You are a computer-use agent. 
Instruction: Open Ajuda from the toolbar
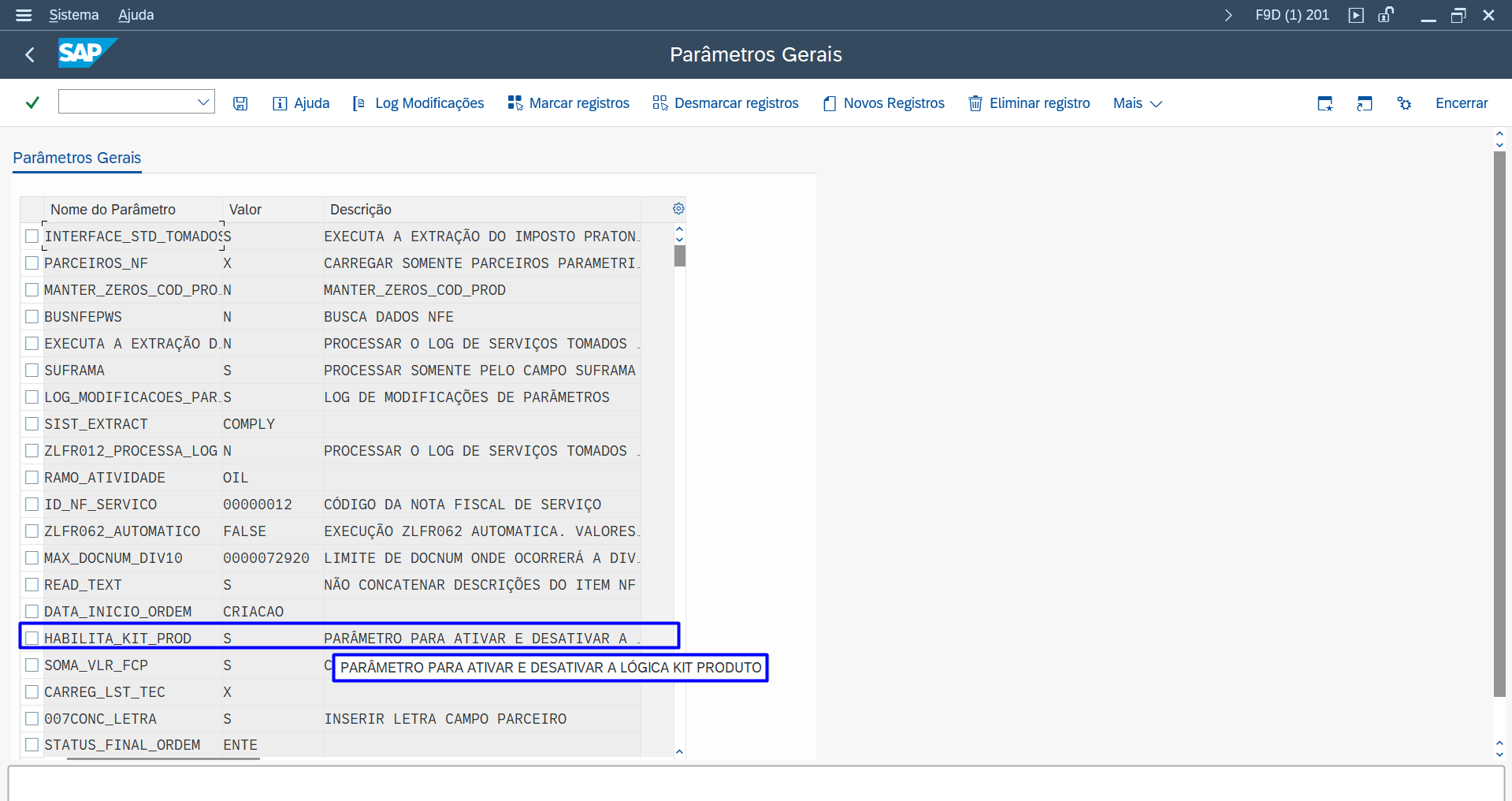(x=301, y=103)
